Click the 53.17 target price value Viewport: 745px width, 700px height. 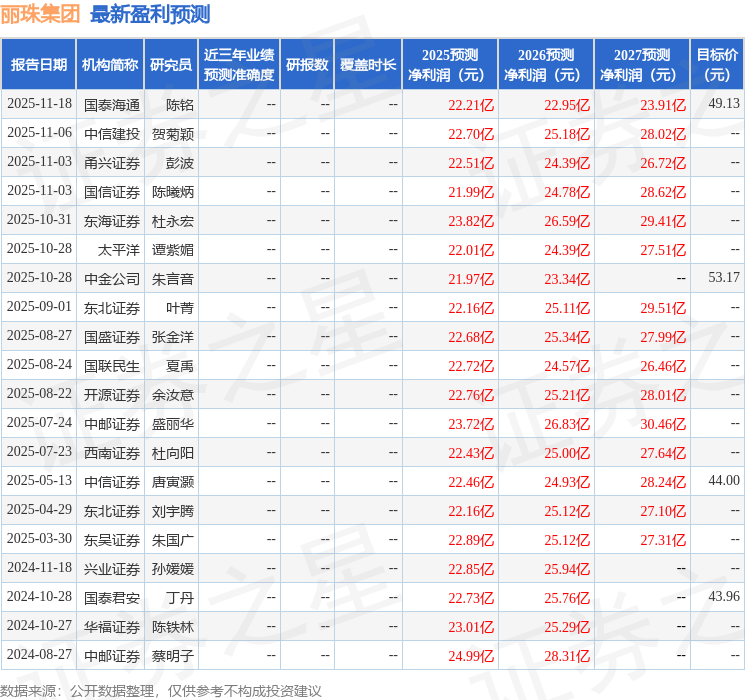[723, 278]
